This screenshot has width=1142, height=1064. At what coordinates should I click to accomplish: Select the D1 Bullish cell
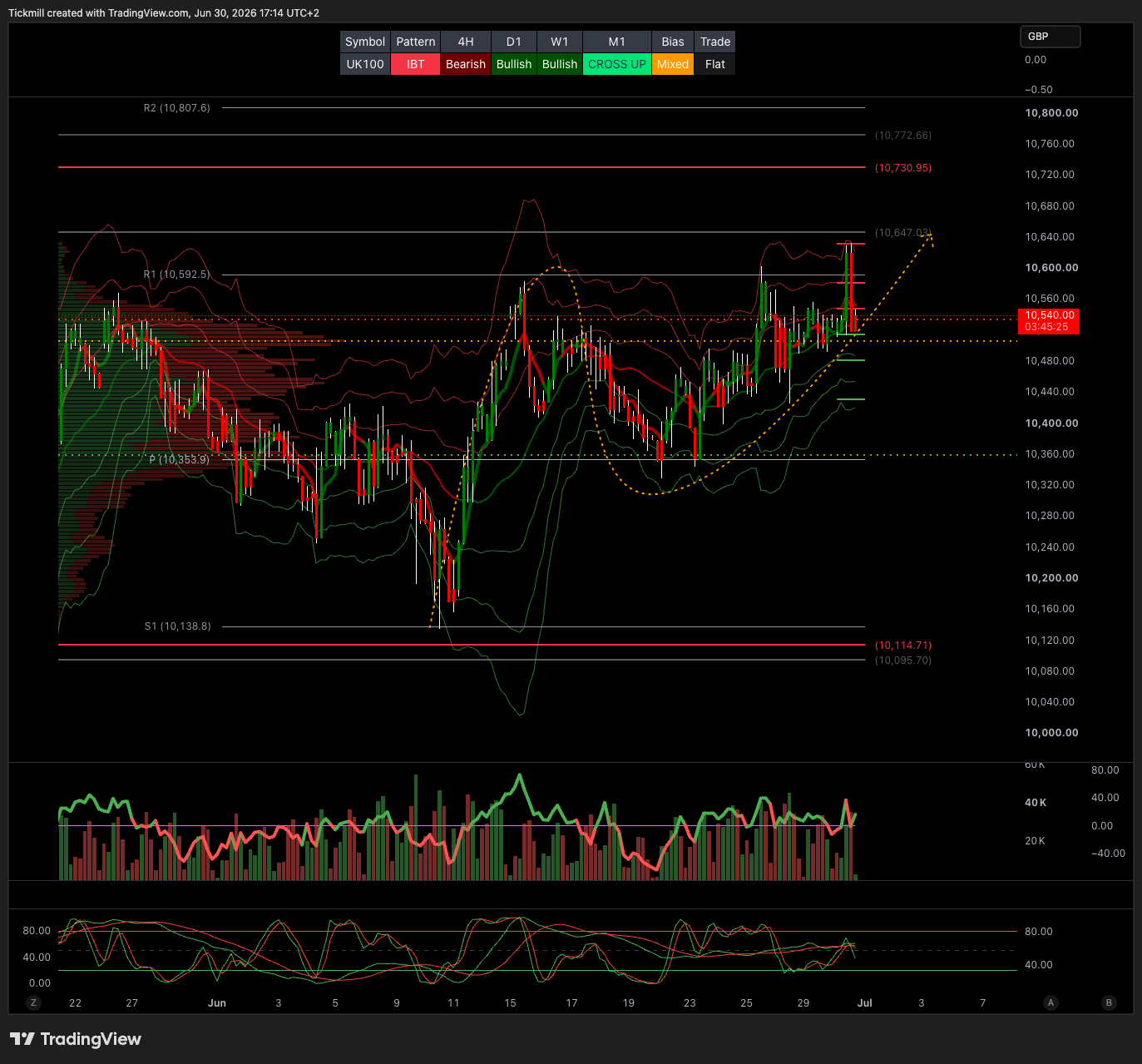(x=514, y=64)
